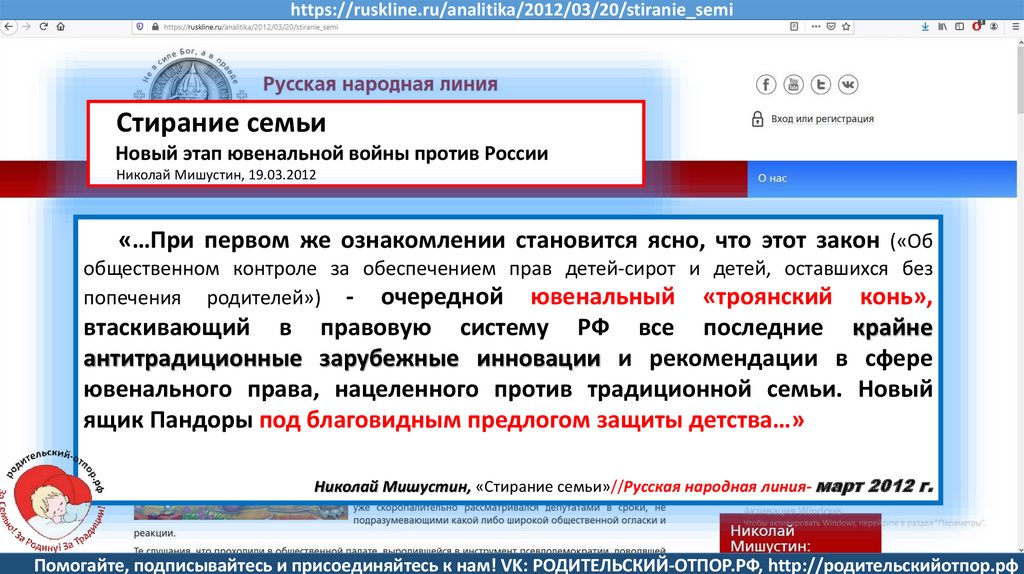Save the page to Pocket

(831, 27)
